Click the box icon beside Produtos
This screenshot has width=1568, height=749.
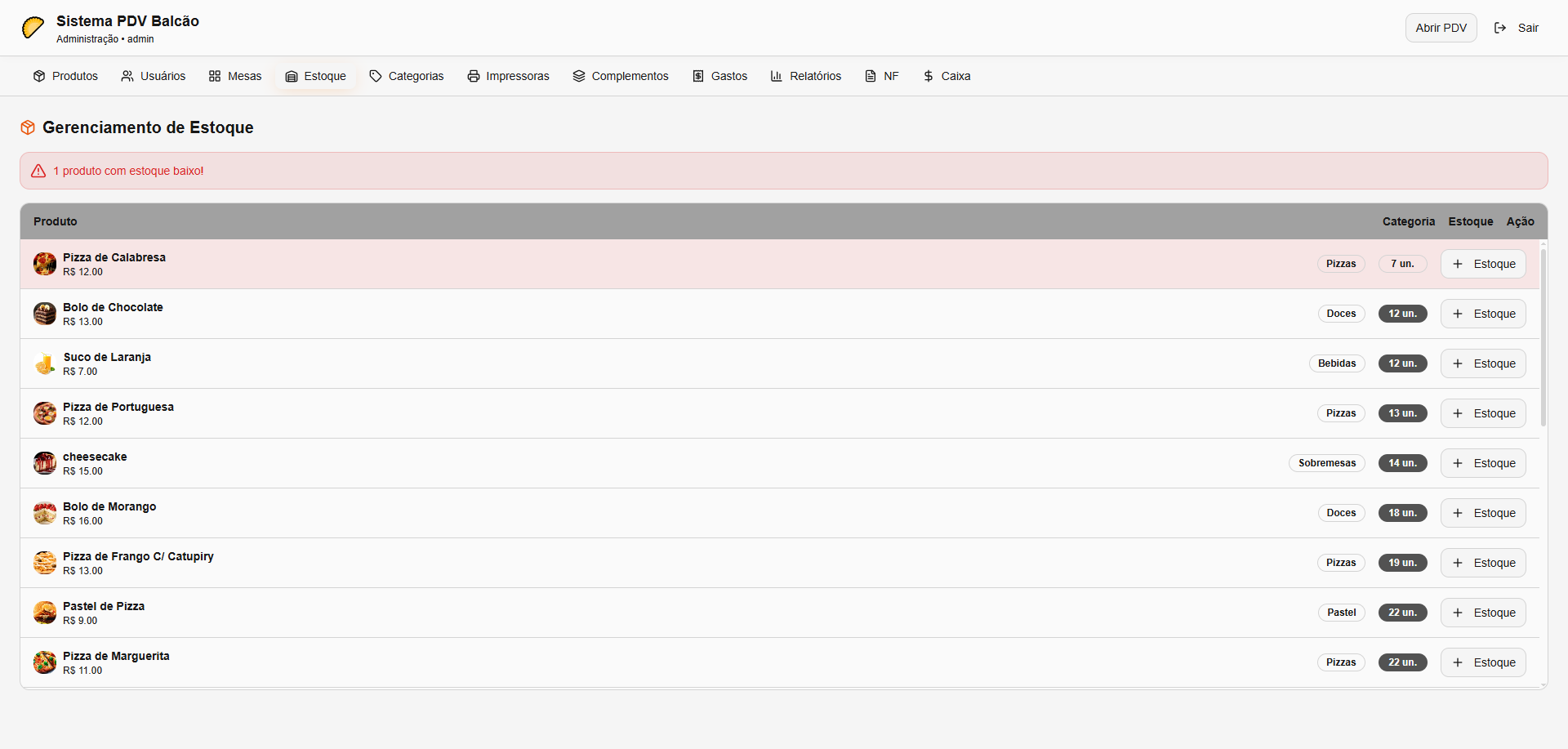click(x=39, y=76)
